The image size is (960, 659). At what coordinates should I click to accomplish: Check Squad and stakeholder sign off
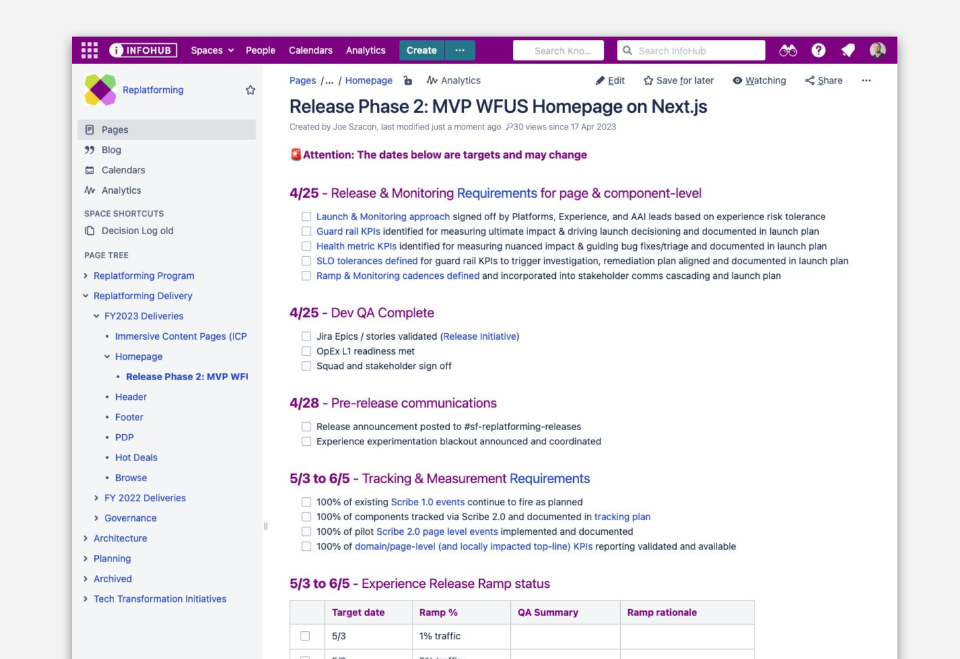click(x=306, y=366)
